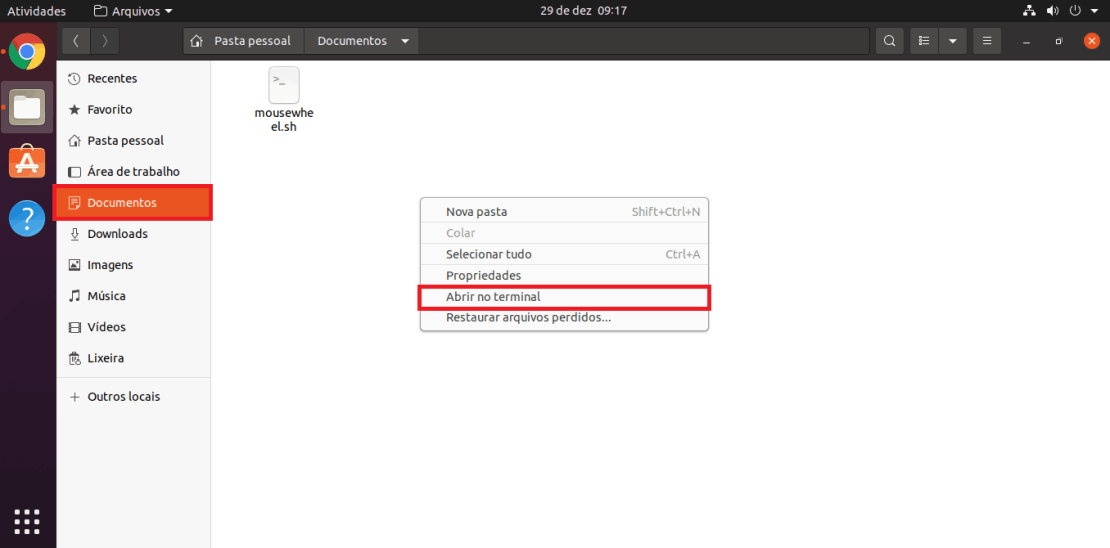Open Recentes in the sidebar
Screen dimensions: 1110x548
point(134,79)
